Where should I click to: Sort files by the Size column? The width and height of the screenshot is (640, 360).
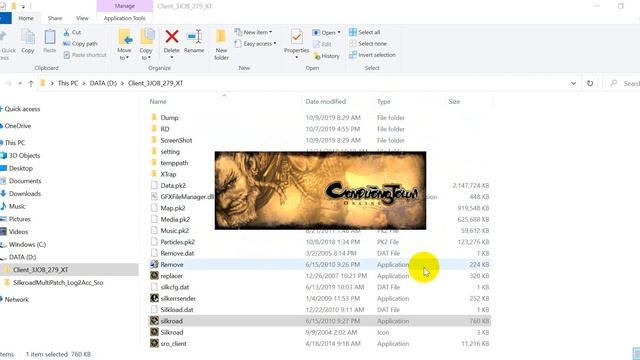(454, 102)
